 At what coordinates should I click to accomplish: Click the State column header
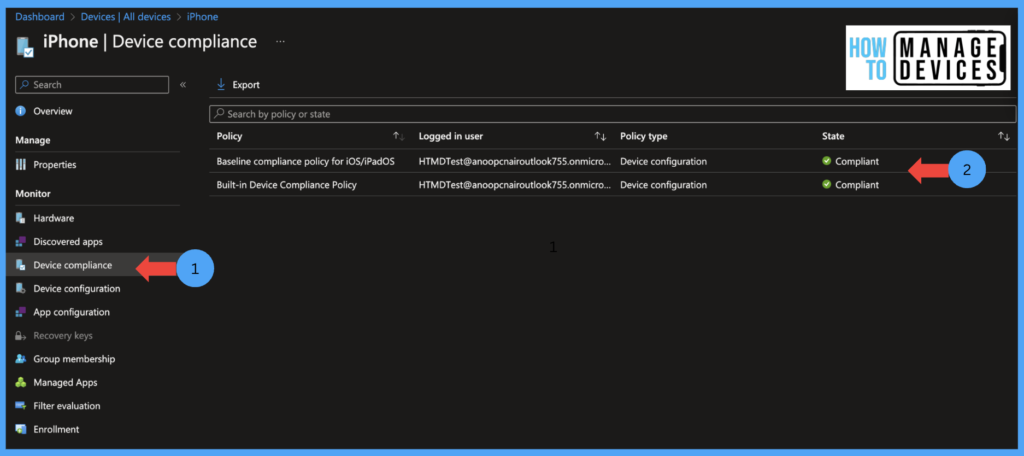(x=833, y=137)
